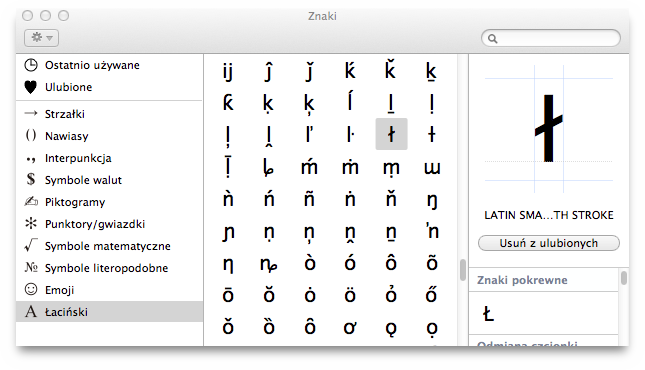Open the Nawiasy parentheses category icon
Viewport: 645px width, 370px height.
pyautogui.click(x=31, y=135)
